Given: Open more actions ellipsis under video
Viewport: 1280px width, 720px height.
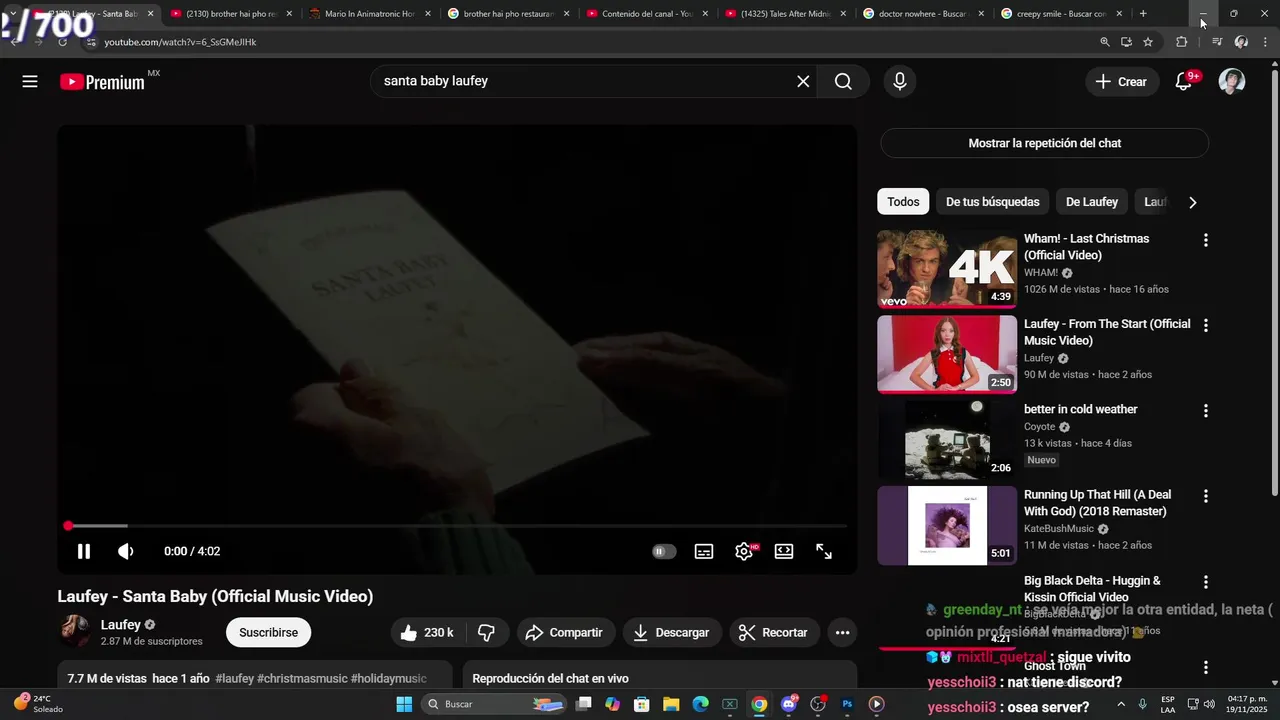Looking at the screenshot, I should (x=842, y=632).
